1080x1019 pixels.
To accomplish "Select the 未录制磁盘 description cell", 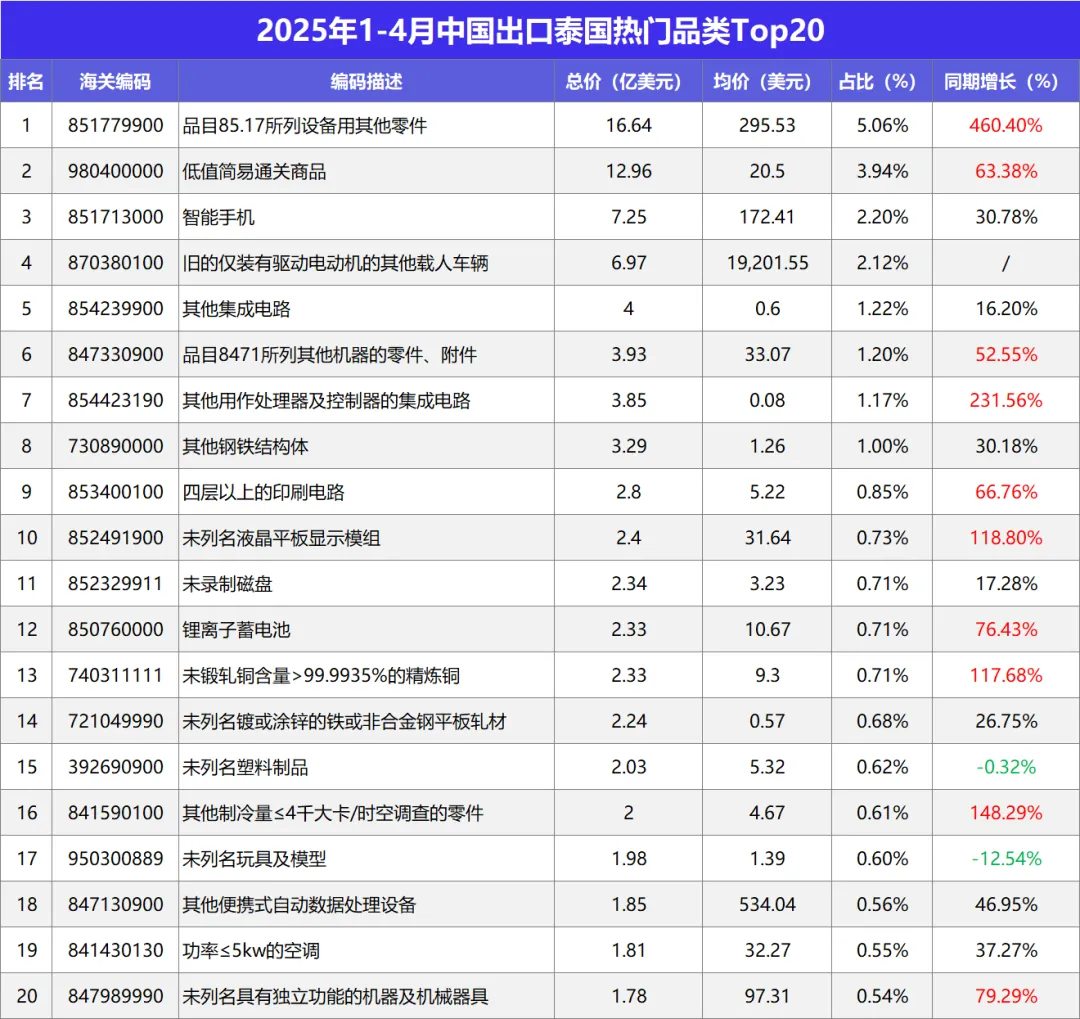I will point(366,584).
